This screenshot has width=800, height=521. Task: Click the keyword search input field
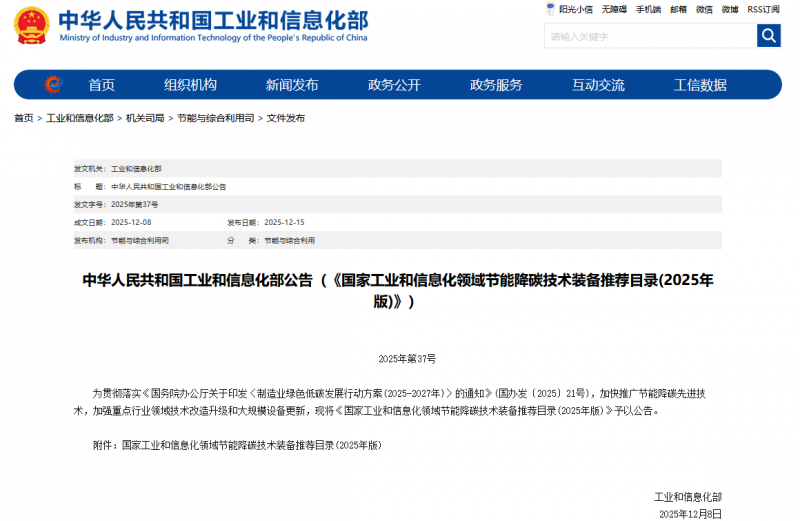(651, 36)
